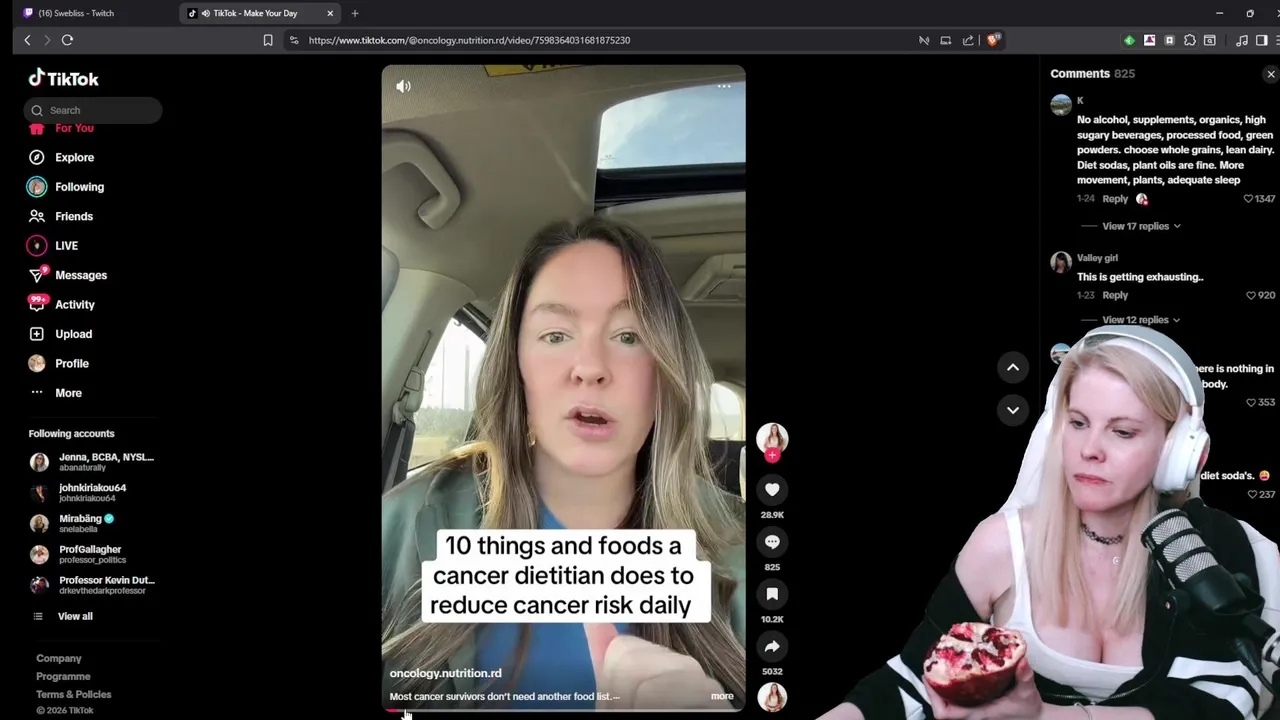Open ProfGallagher professor_politics account
1280x720 pixels.
(x=76, y=554)
